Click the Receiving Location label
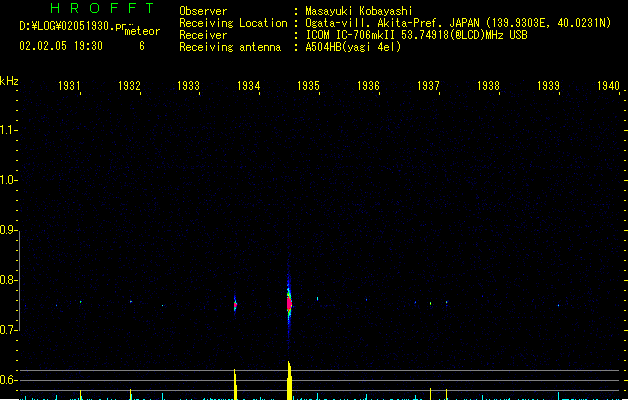This screenshot has width=629, height=400. tap(233, 23)
